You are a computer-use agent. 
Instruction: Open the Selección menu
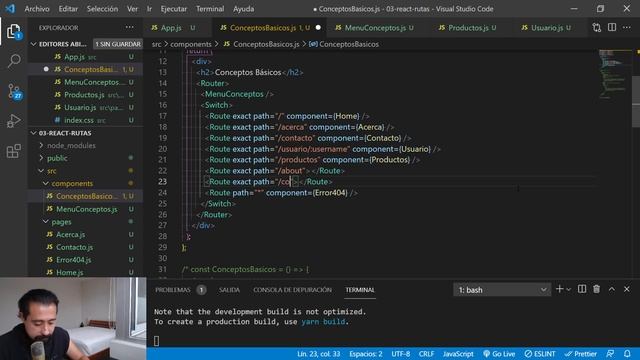click(x=102, y=9)
